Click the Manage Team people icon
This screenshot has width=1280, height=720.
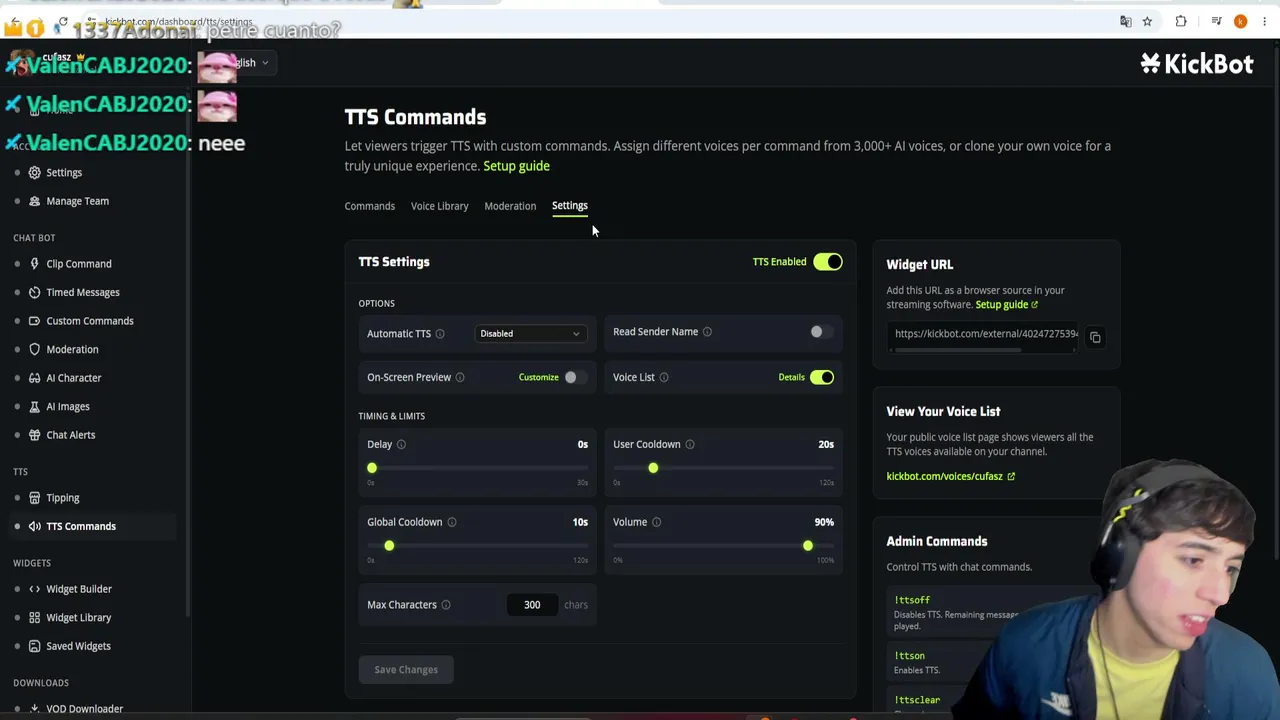pos(35,201)
